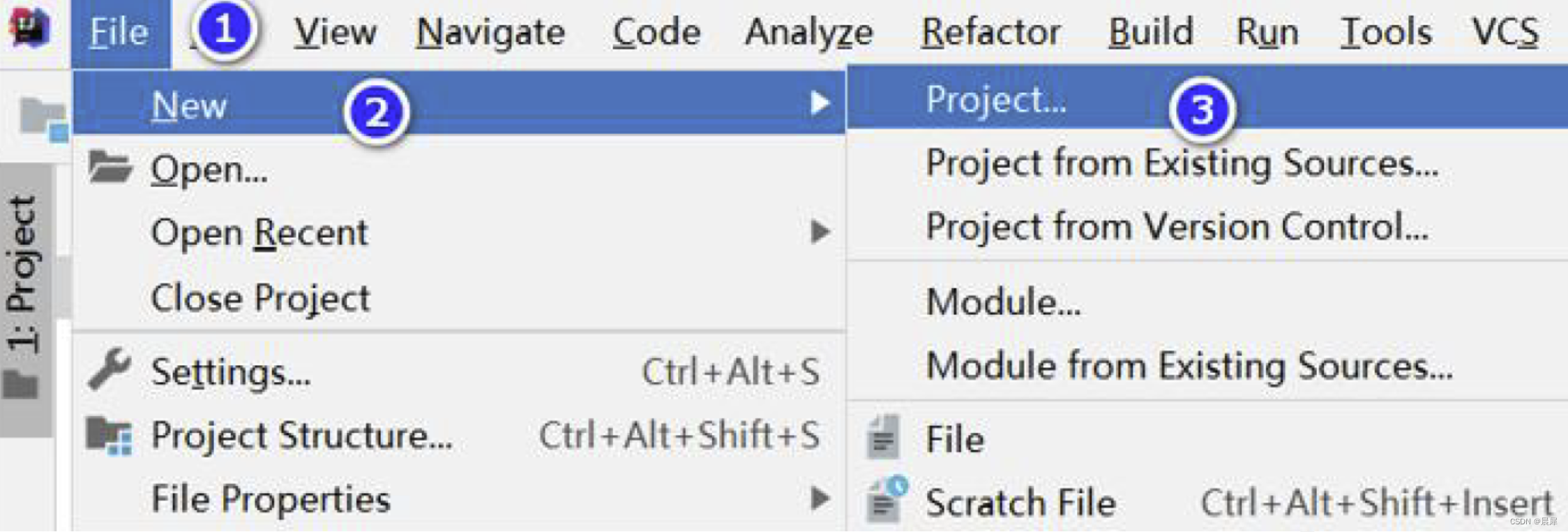This screenshot has width=1568, height=532.
Task: Expand the Open Recent submenu arrow
Action: coord(820,231)
